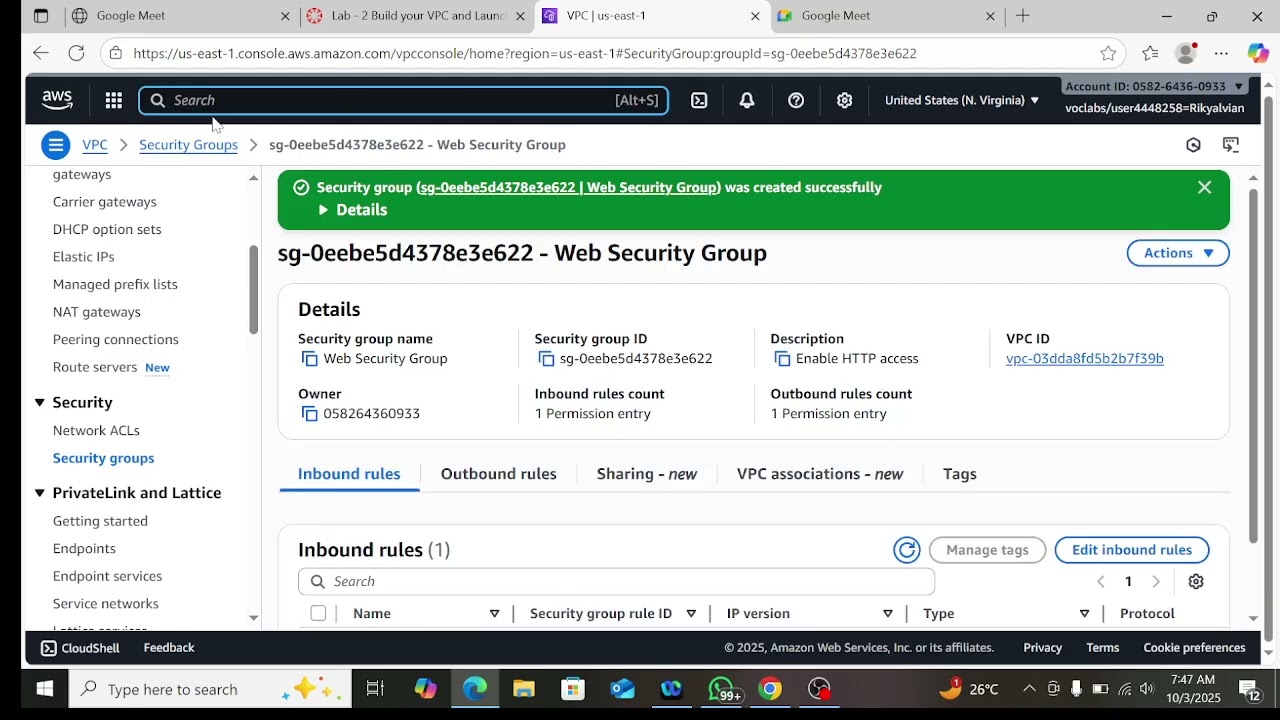Viewport: 1280px width, 720px height.
Task: Bookmark this page with the star icon
Action: pyautogui.click(x=1108, y=53)
